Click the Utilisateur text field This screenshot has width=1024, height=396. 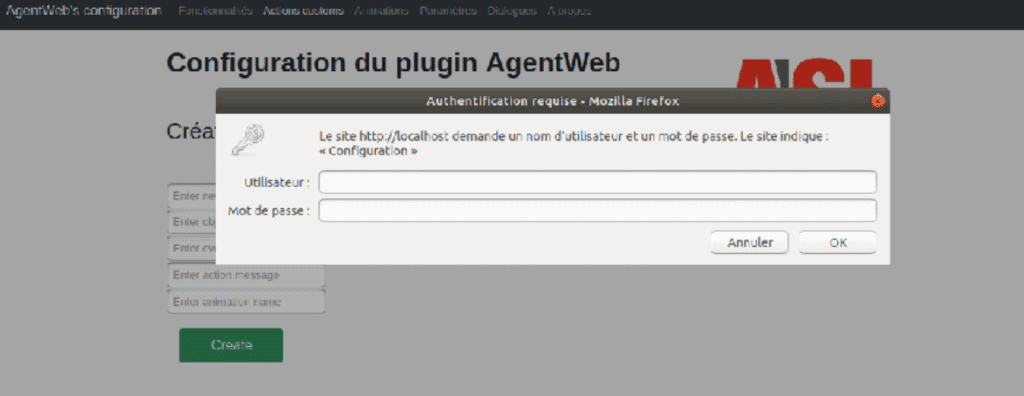597,182
